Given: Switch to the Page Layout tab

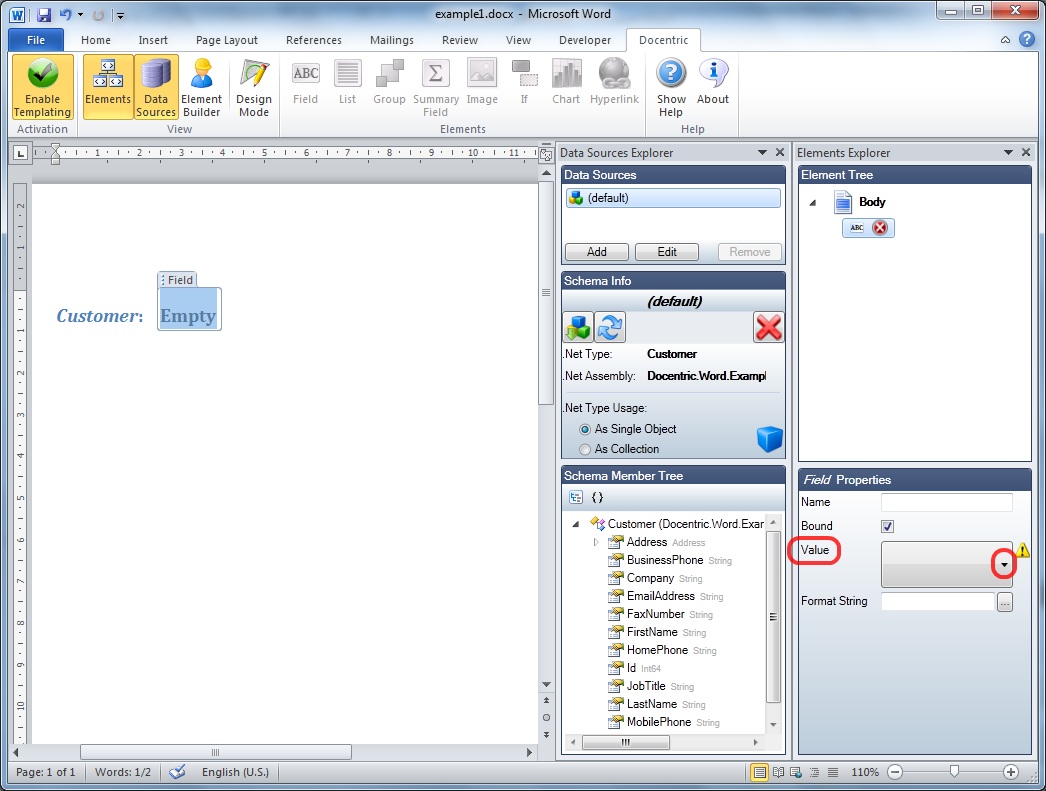Looking at the screenshot, I should click(x=227, y=40).
